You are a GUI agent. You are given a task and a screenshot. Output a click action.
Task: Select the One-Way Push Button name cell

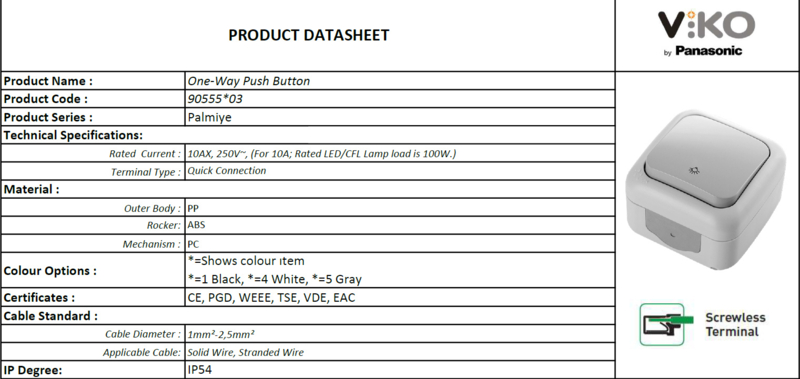tap(400, 81)
